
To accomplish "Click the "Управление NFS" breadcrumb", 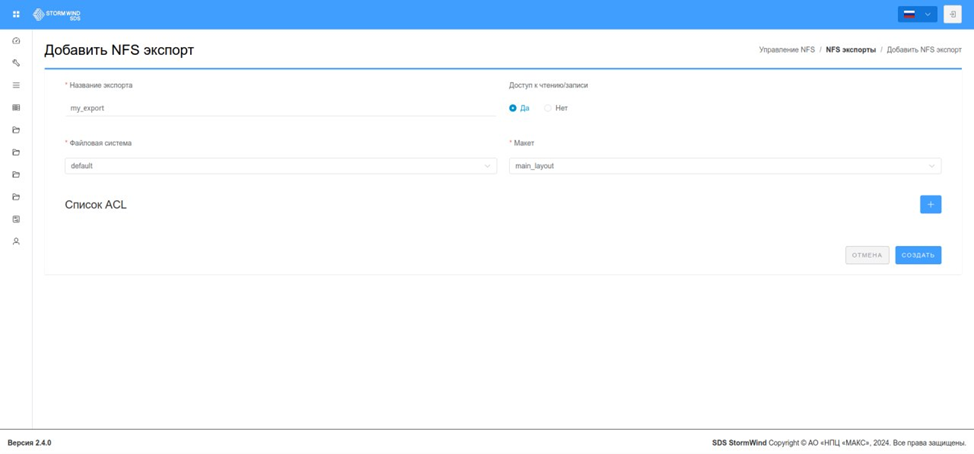I will pos(786,50).
